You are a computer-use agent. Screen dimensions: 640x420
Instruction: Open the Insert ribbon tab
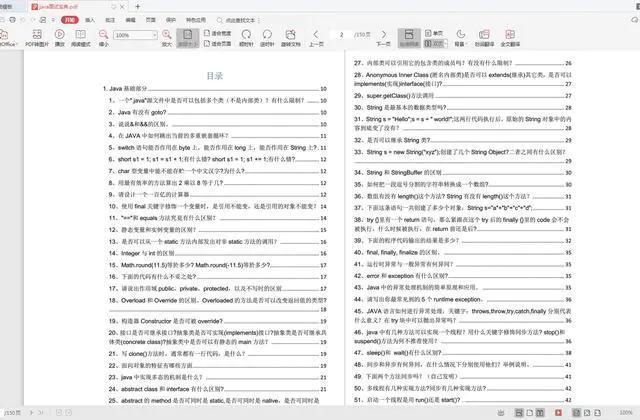click(x=90, y=20)
